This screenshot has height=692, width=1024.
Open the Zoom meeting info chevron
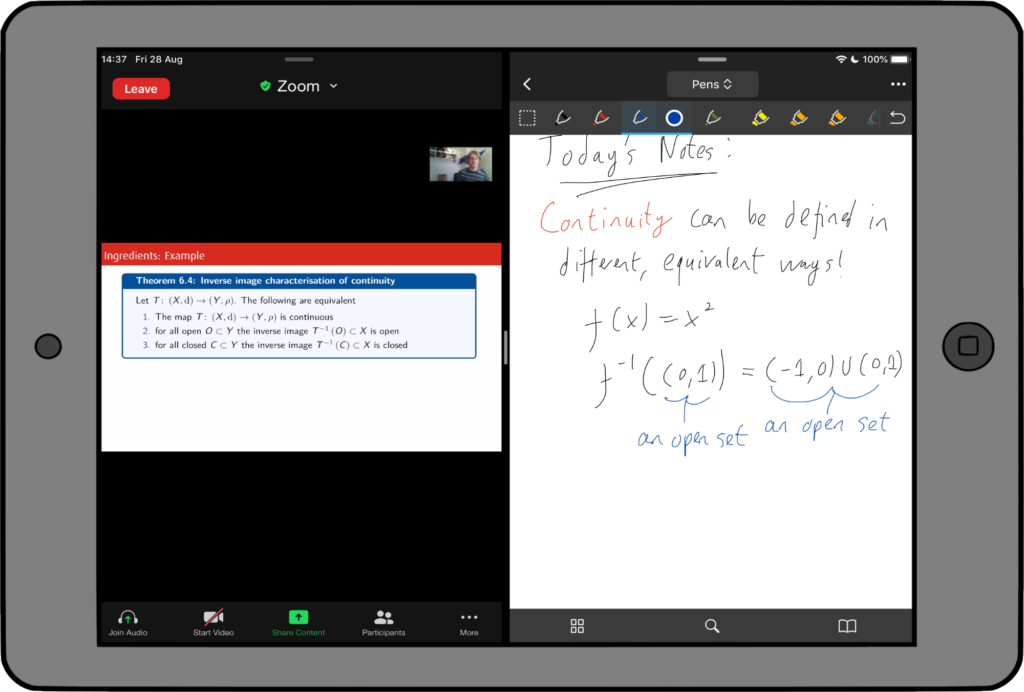334,87
